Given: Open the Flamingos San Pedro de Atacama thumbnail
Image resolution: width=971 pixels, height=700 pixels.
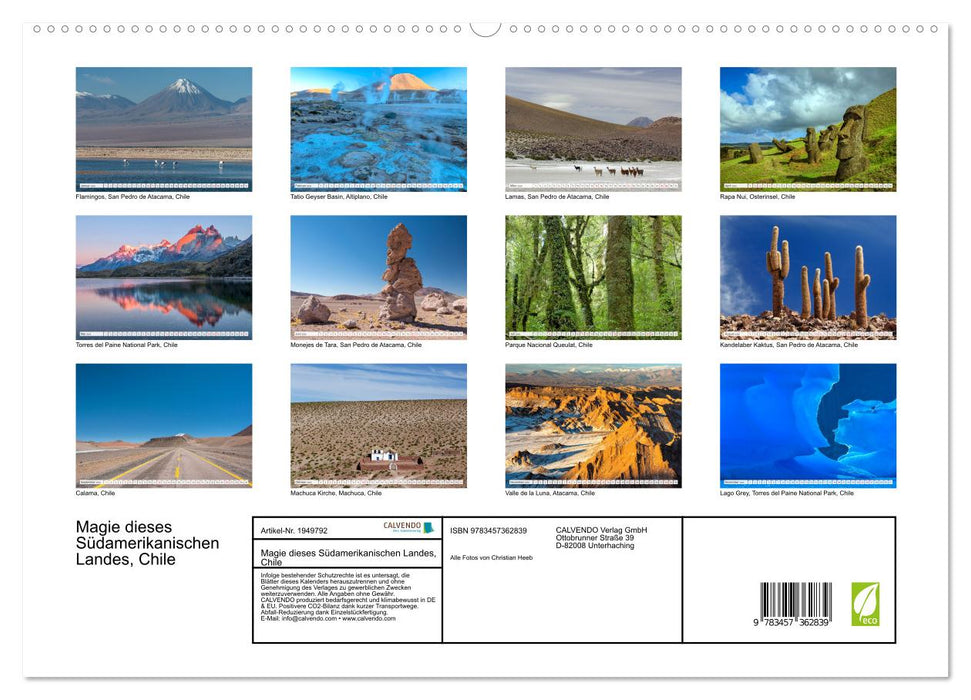Looking at the screenshot, I should 164,128.
